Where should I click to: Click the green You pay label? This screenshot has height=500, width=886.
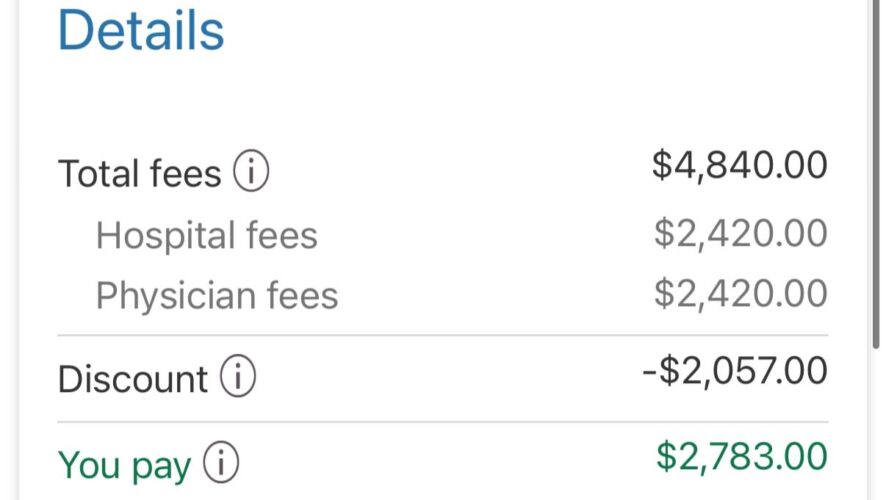pos(124,465)
